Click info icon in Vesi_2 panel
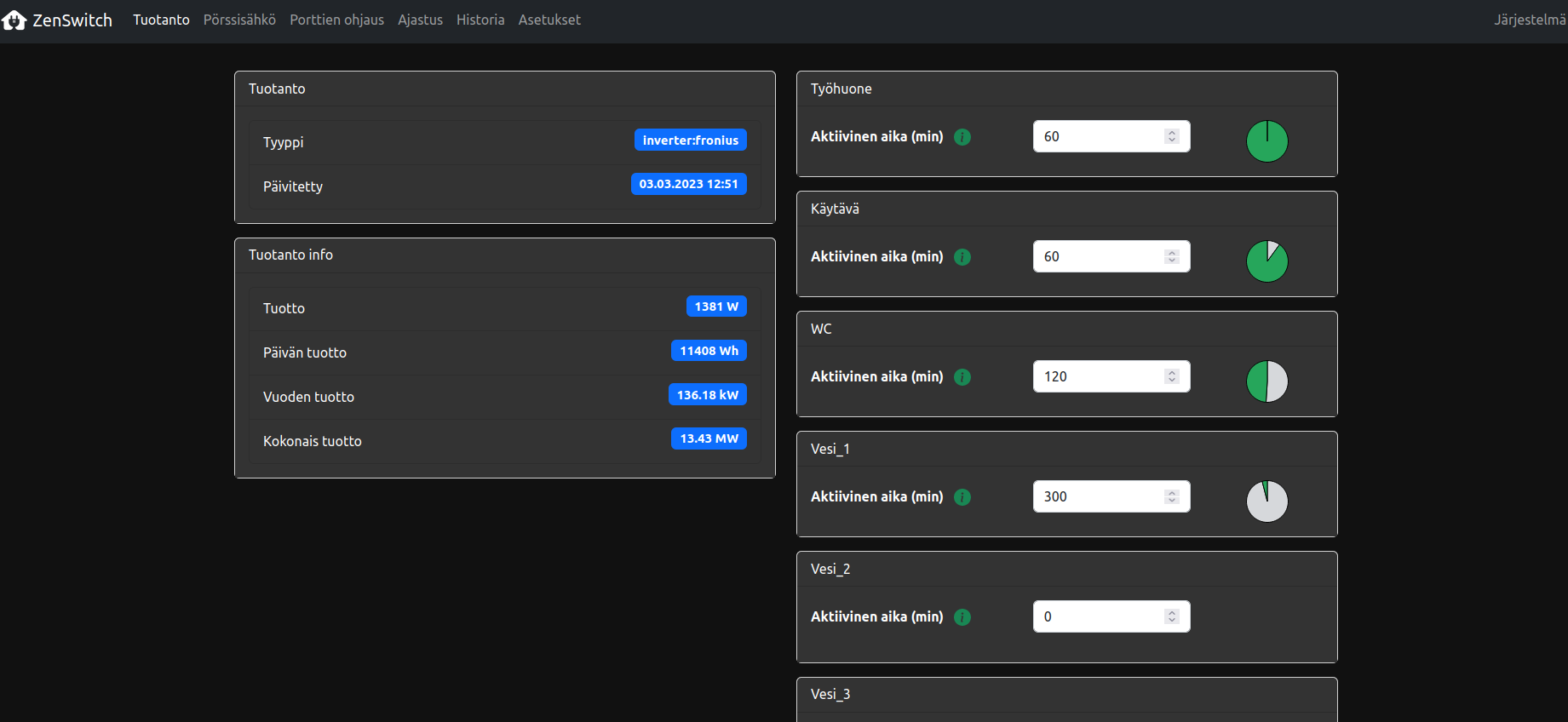The height and width of the screenshot is (722, 1568). tap(962, 617)
